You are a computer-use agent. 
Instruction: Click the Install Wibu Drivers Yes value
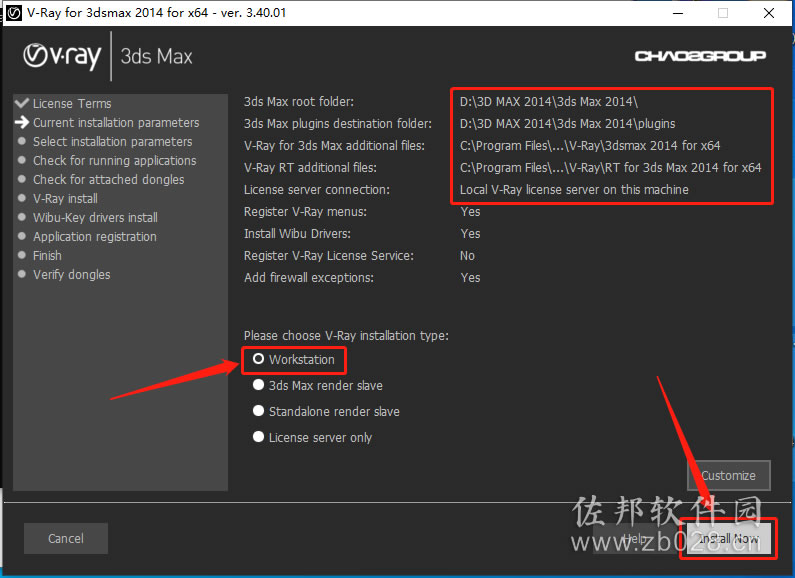[x=470, y=234]
